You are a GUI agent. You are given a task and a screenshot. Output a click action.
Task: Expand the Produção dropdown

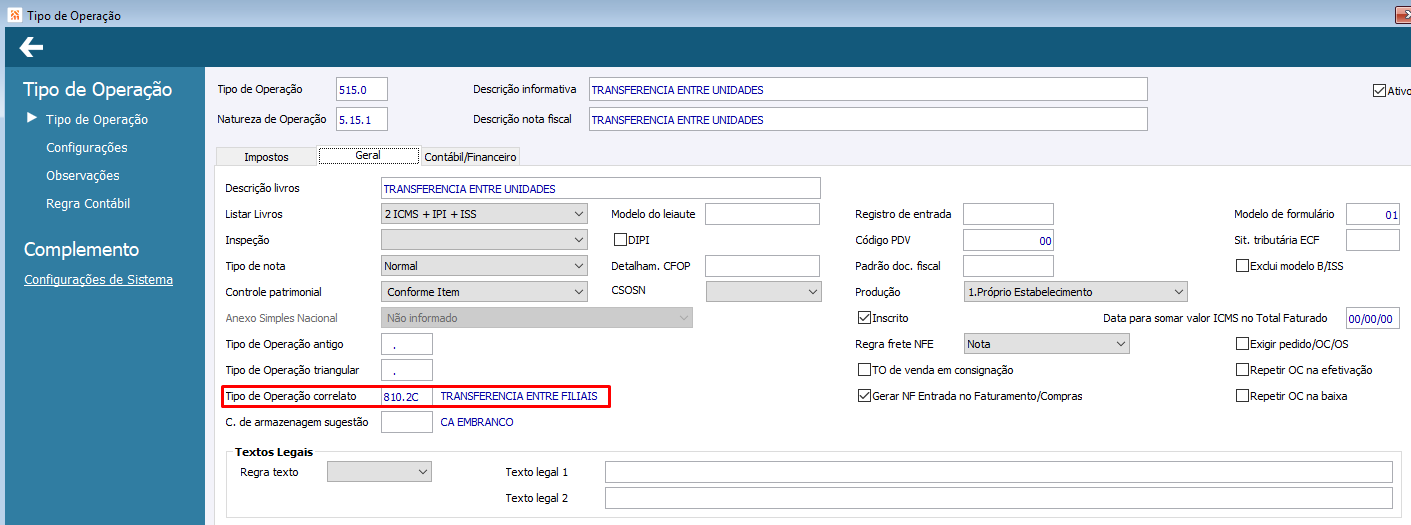coord(1075,292)
